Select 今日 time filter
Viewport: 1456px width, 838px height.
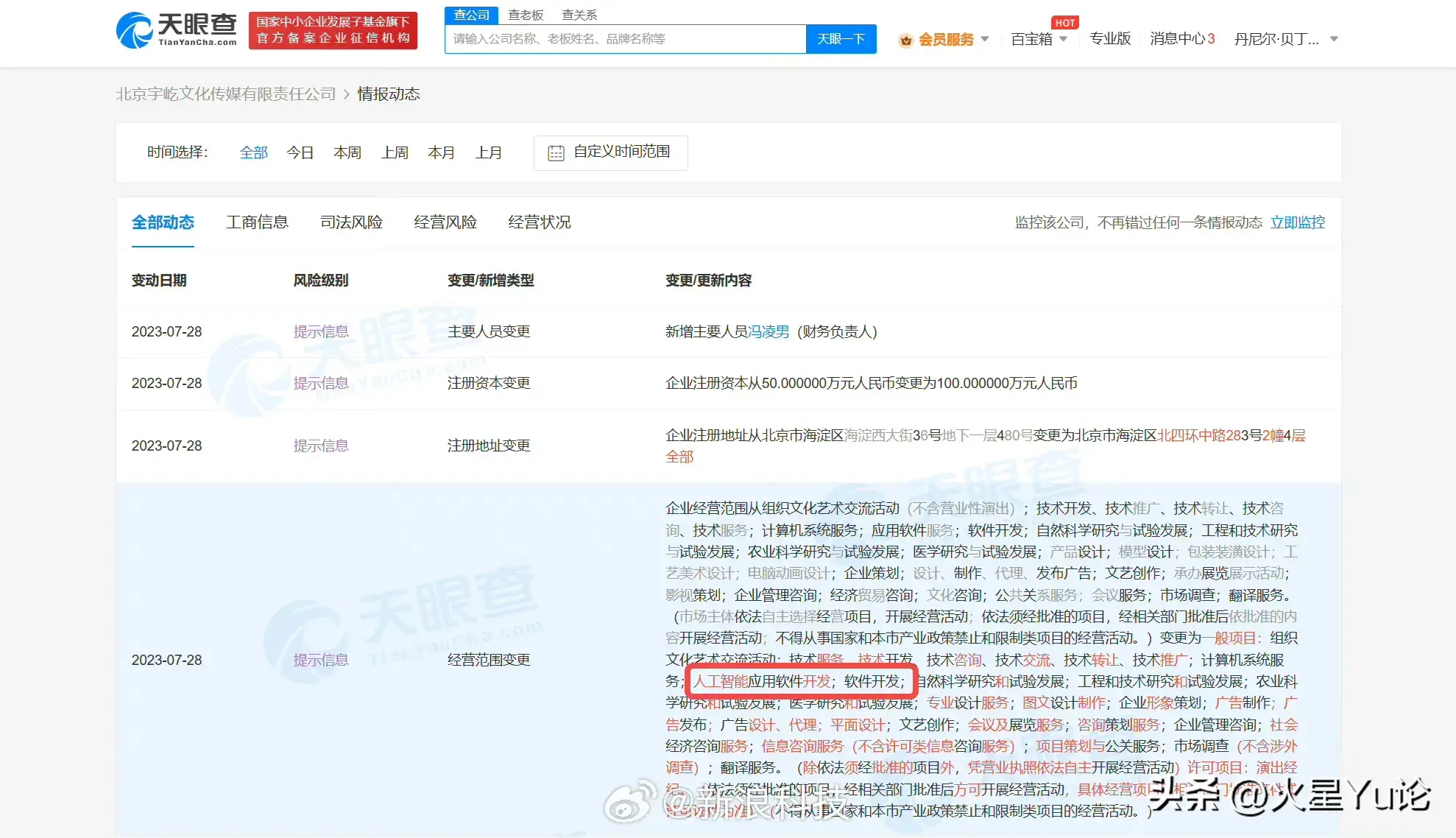point(300,152)
